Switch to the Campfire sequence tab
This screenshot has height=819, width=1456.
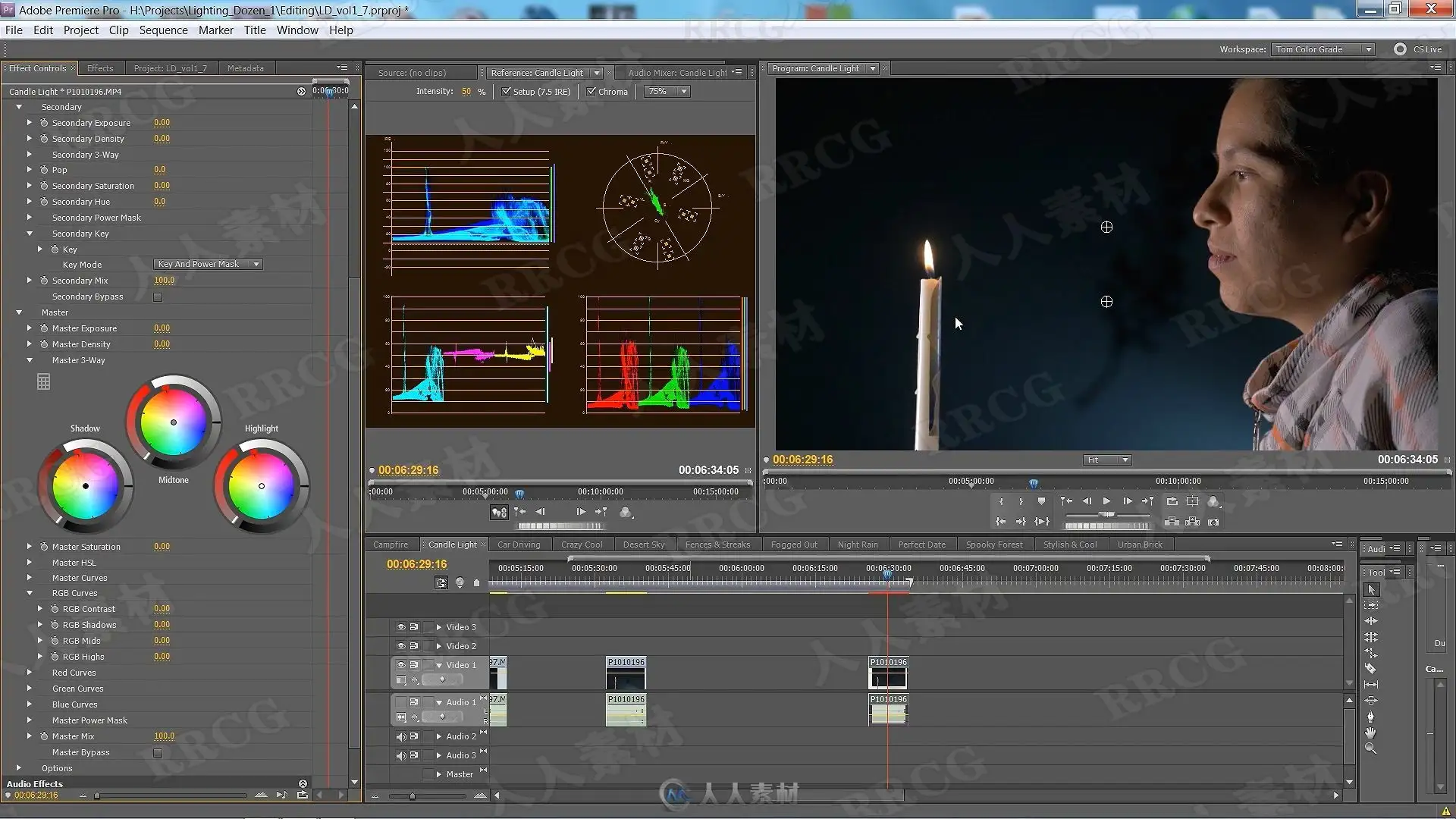coord(391,544)
